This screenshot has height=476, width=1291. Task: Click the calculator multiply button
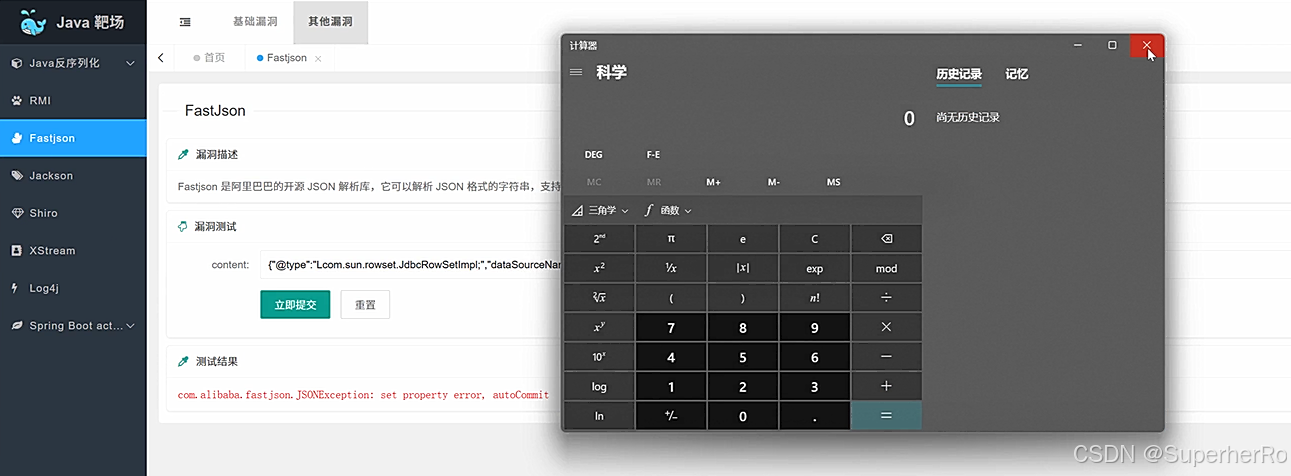pyautogui.click(x=886, y=327)
